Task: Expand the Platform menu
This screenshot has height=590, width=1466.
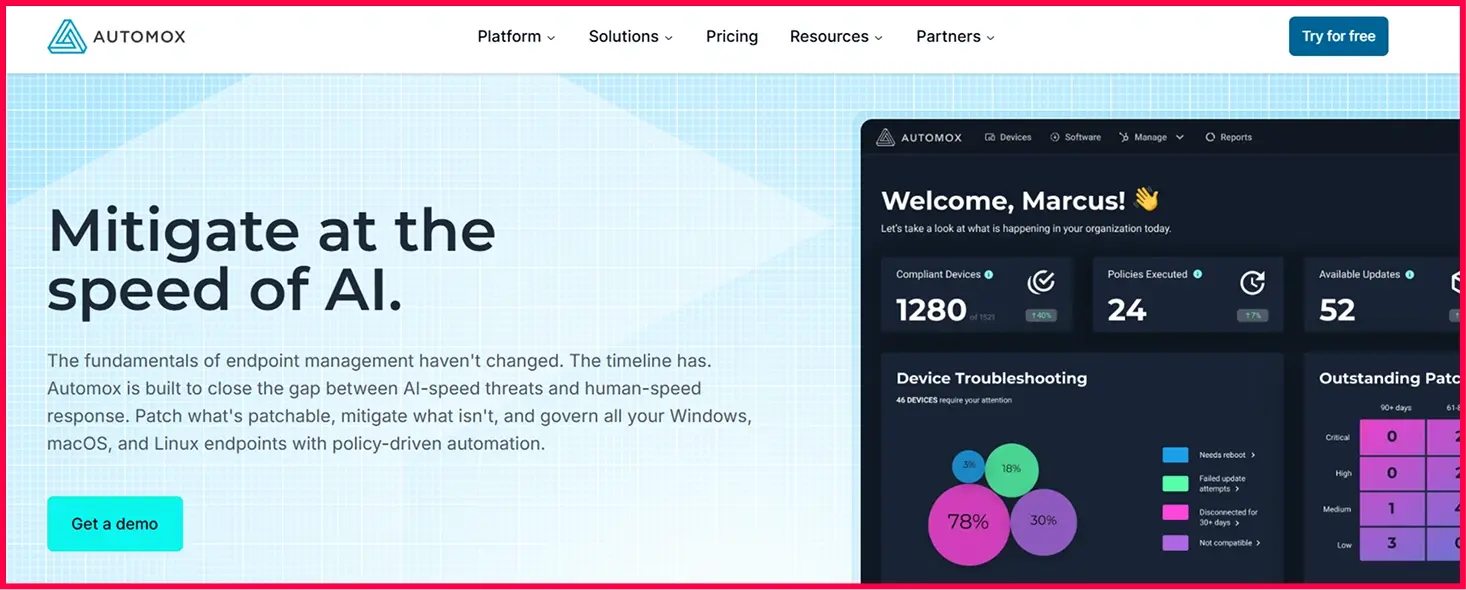Action: point(516,36)
